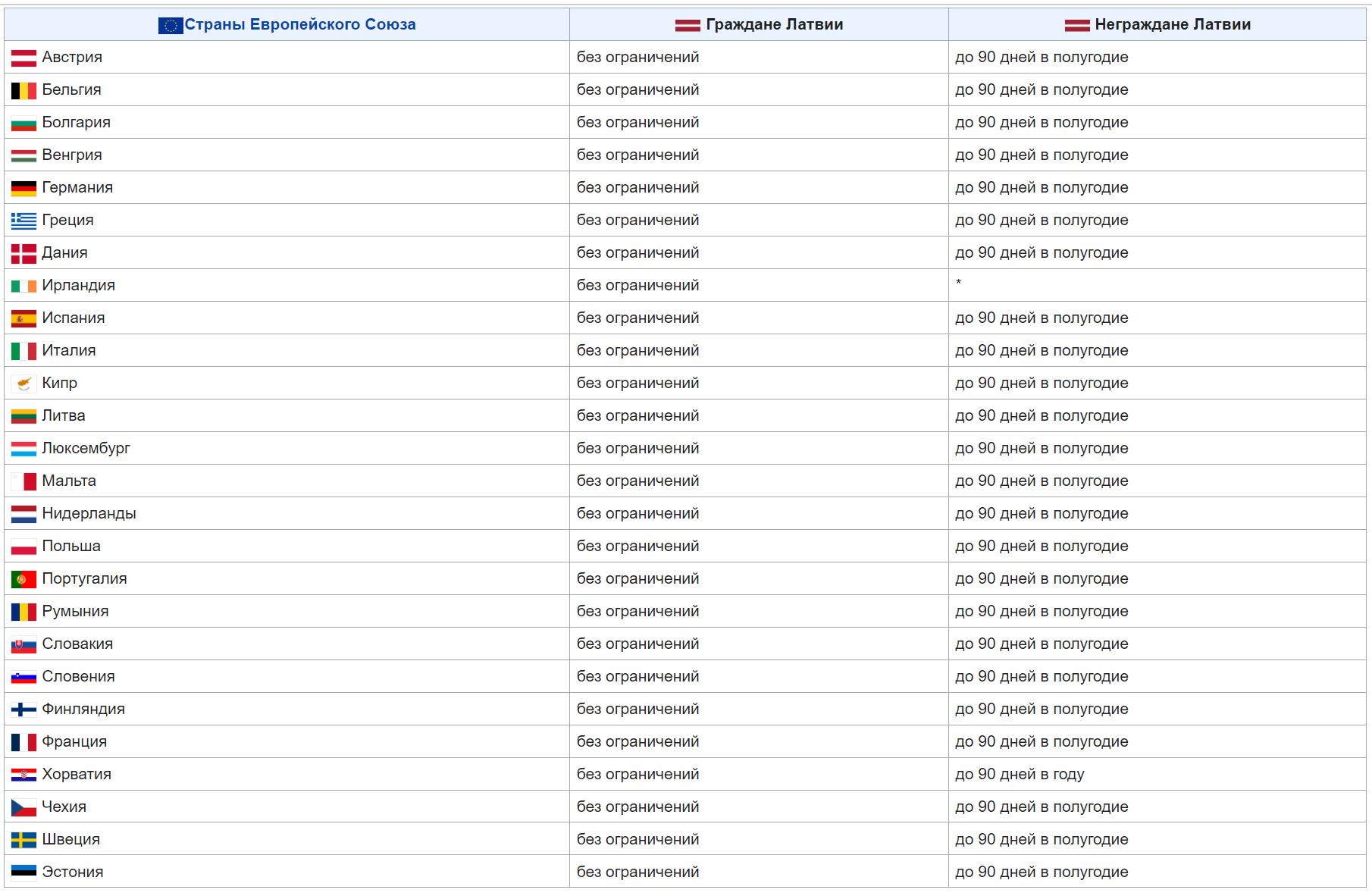1372x896 pixels.
Task: Click the Spain flag icon
Action: (x=23, y=319)
